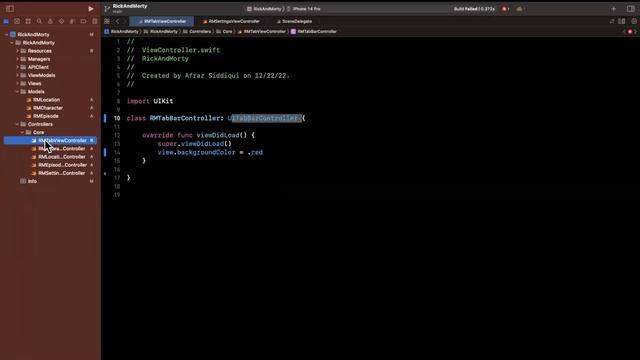Open RMSettin...Controller file

pos(62,173)
